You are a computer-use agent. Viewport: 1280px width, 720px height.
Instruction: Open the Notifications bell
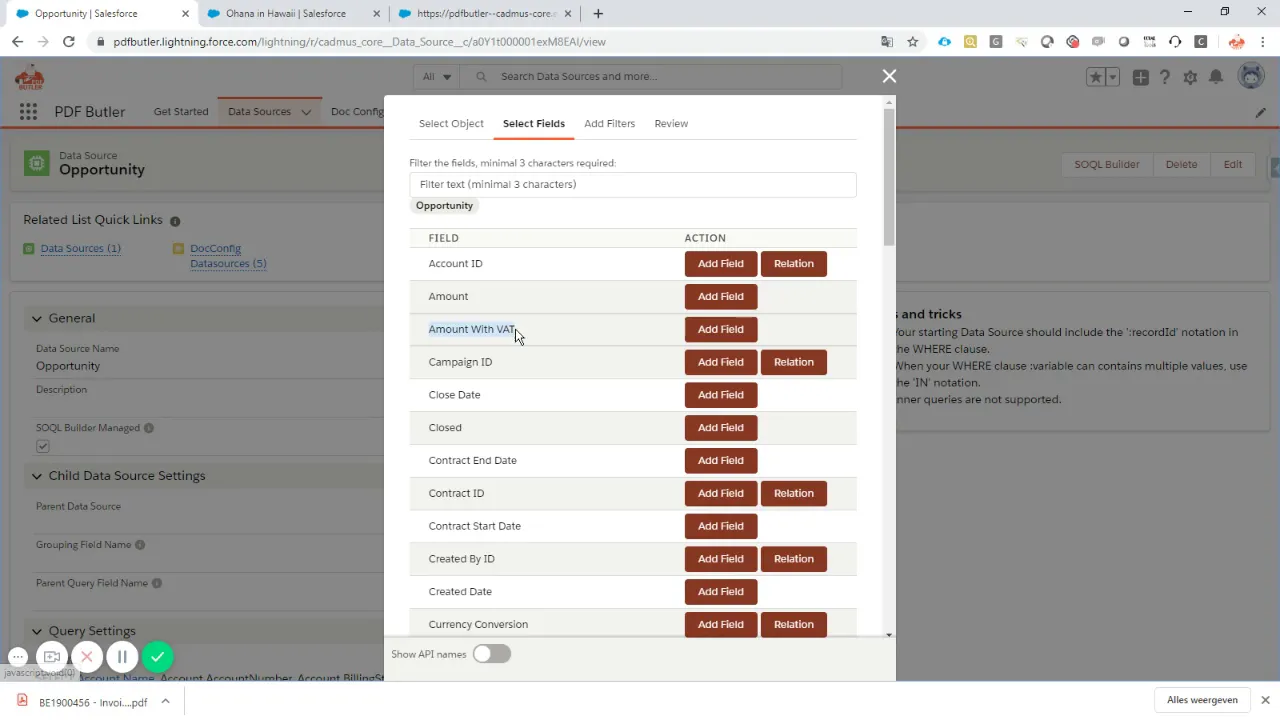1216,77
